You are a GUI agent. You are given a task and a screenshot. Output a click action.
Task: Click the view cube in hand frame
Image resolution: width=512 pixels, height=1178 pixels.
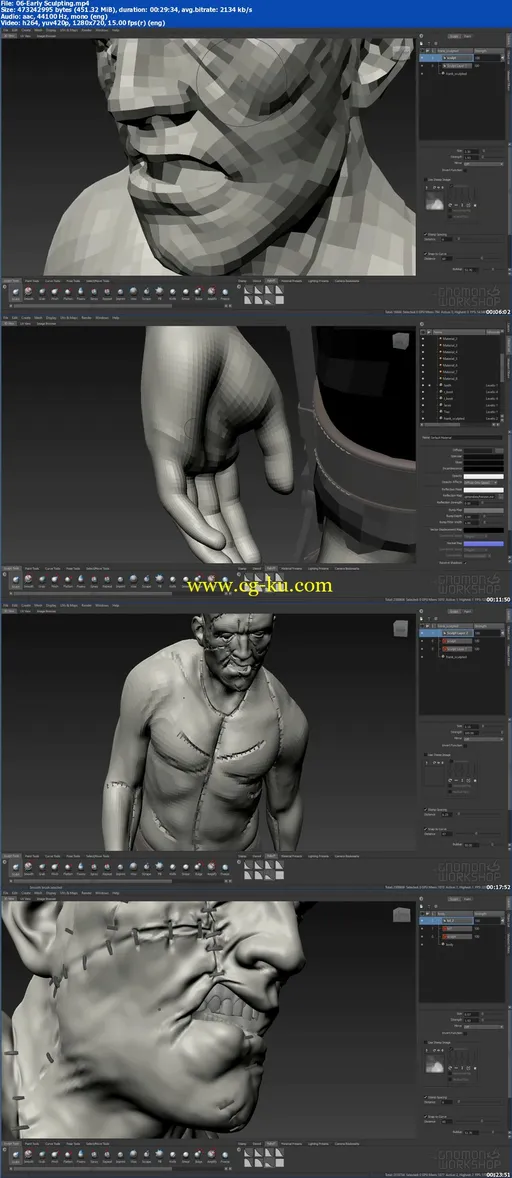click(x=402, y=339)
